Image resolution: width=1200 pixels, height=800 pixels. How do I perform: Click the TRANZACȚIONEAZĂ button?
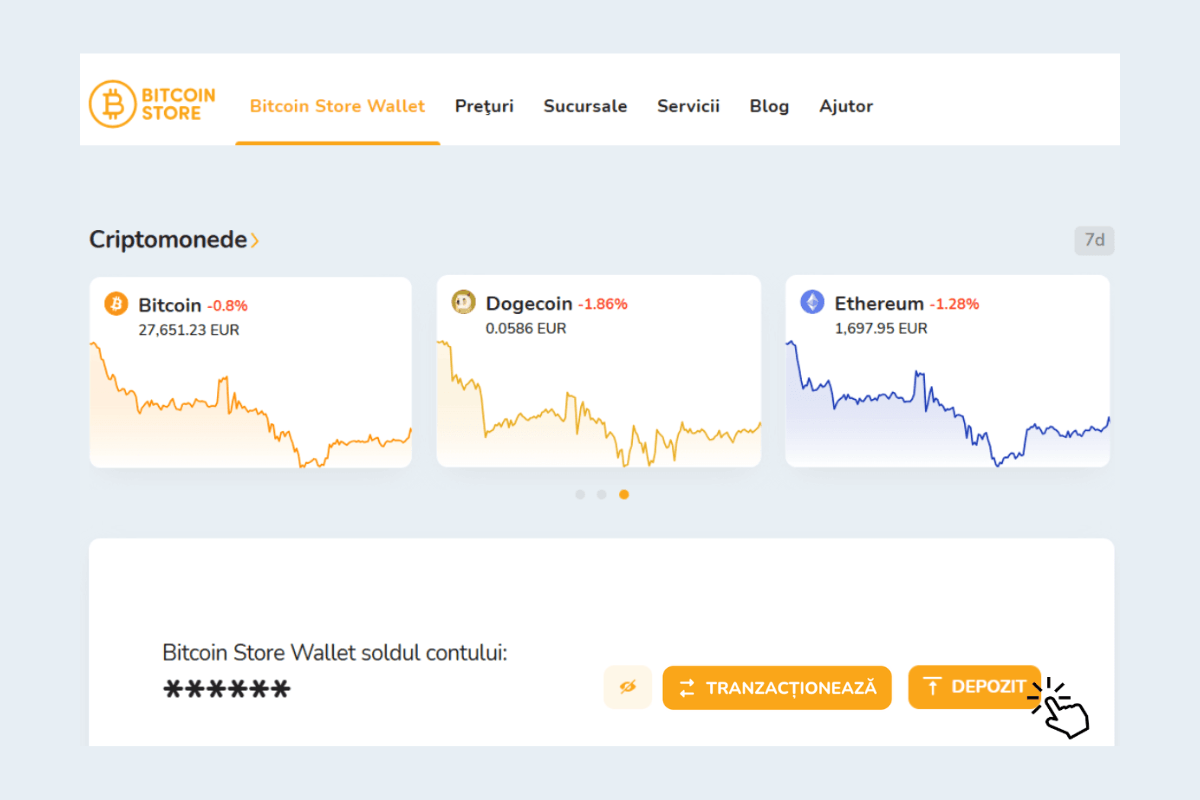click(777, 687)
